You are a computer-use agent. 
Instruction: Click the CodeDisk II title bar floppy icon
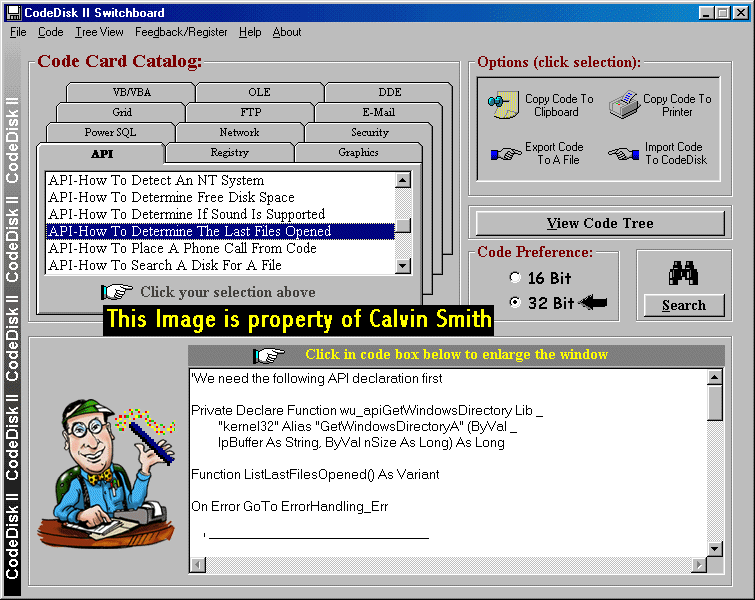[x=13, y=13]
